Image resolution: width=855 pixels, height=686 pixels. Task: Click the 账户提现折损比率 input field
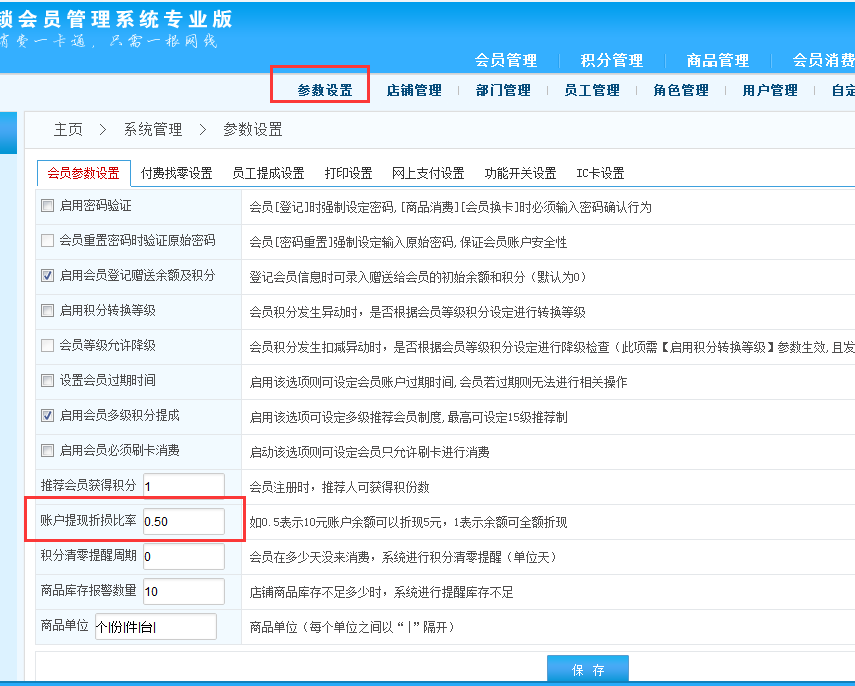tap(183, 521)
